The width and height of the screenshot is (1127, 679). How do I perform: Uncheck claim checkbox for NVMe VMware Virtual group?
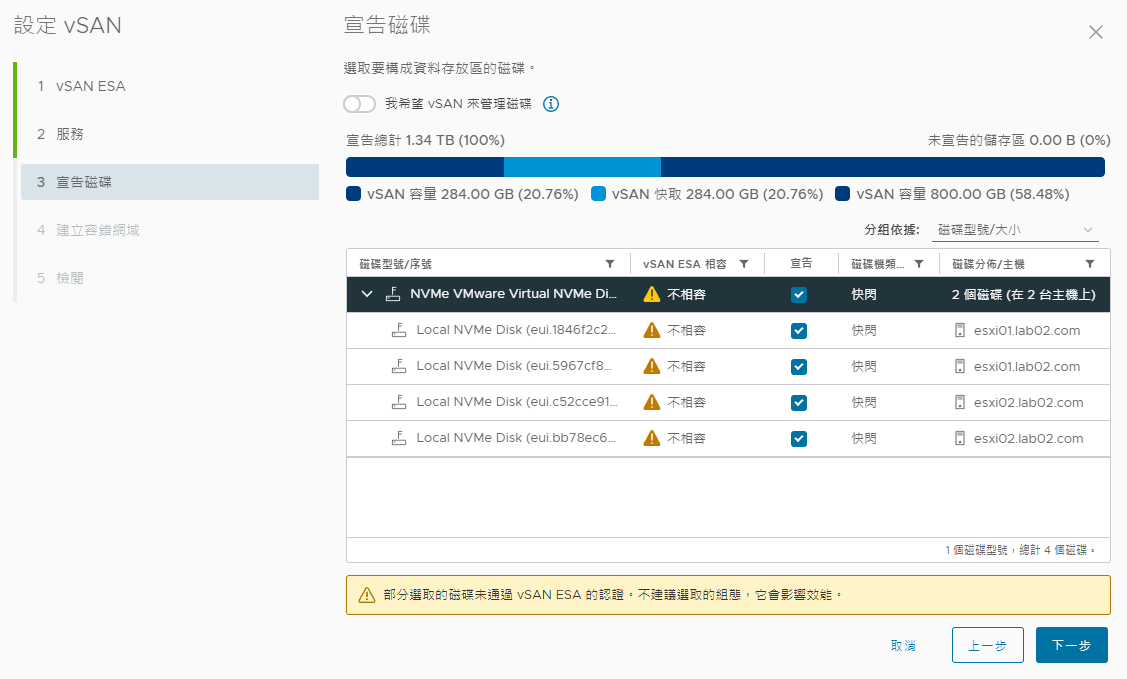point(799,295)
